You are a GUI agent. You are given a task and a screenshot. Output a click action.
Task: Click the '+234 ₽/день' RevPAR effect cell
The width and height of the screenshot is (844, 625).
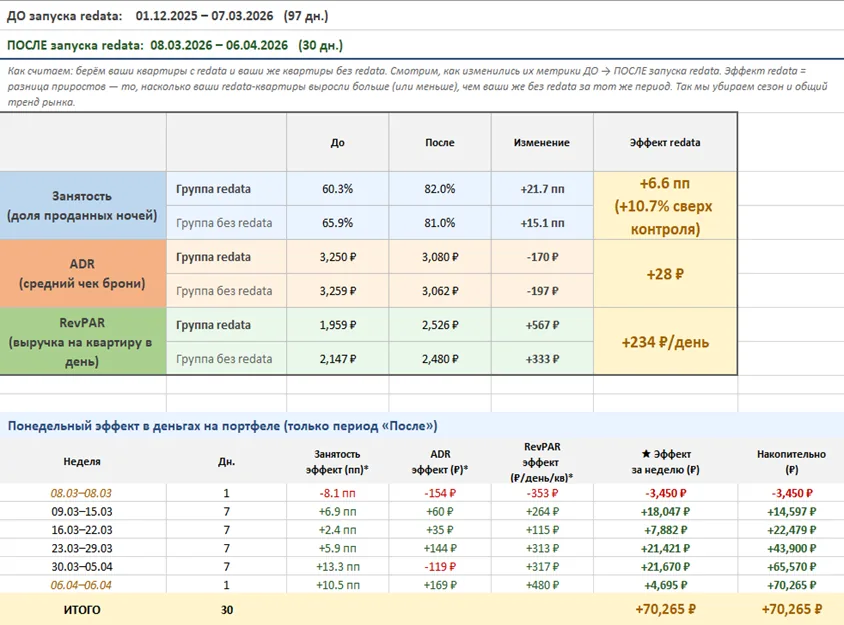pos(665,341)
